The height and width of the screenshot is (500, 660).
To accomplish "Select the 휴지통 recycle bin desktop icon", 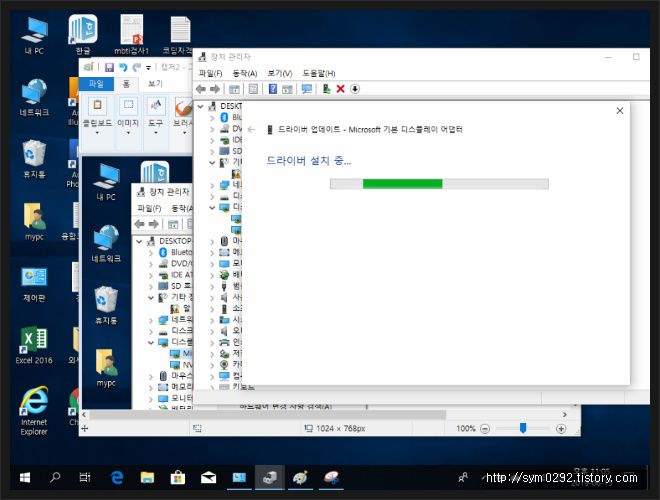I will [x=34, y=160].
